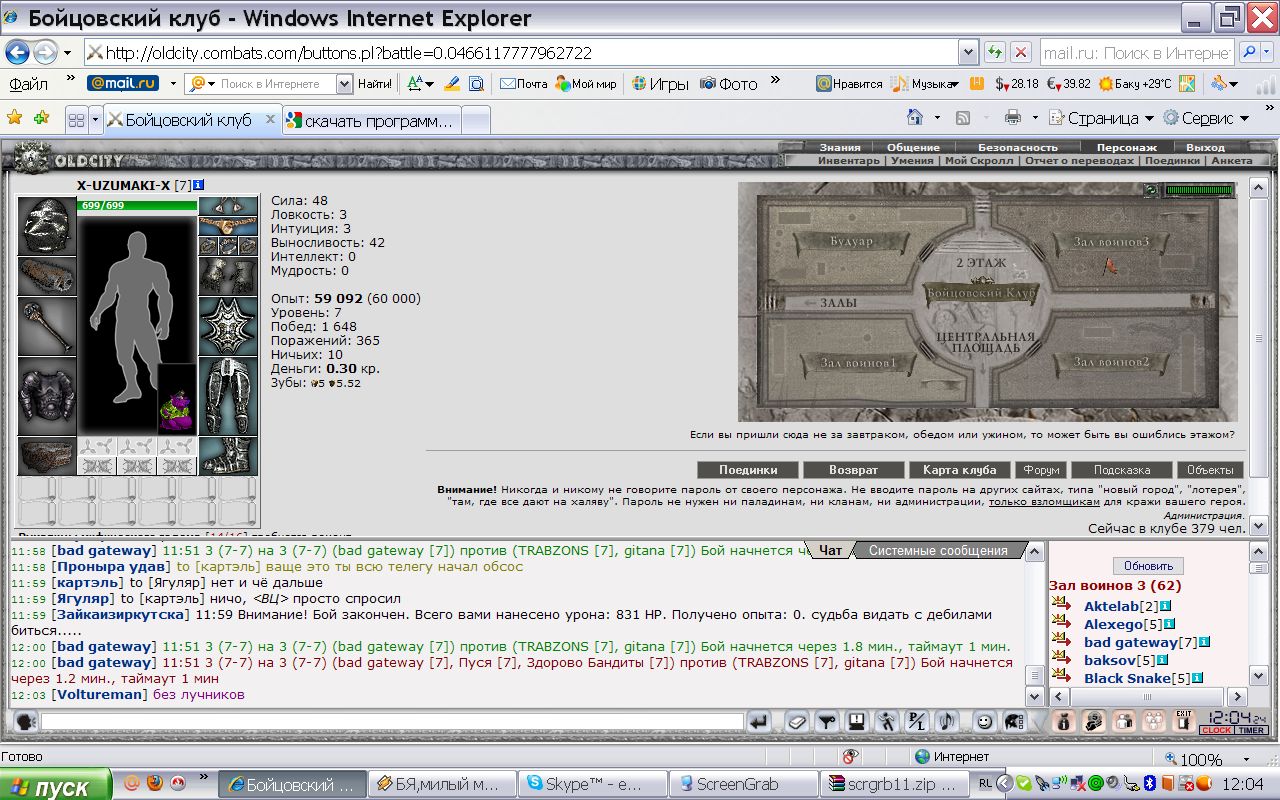Go to Будуар room on map

[x=851, y=242]
